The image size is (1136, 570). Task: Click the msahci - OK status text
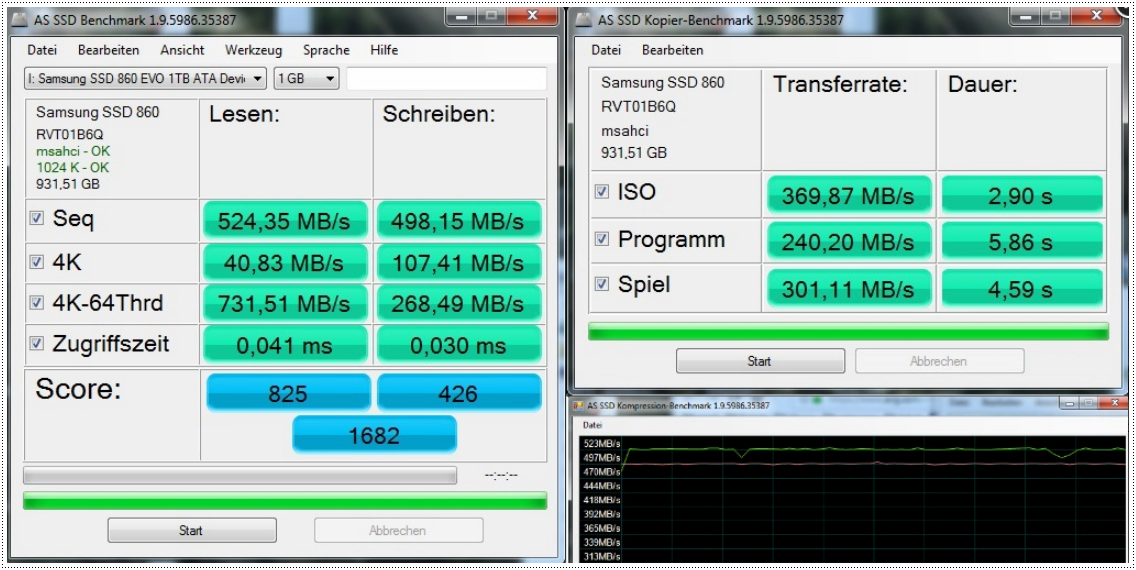(73, 151)
